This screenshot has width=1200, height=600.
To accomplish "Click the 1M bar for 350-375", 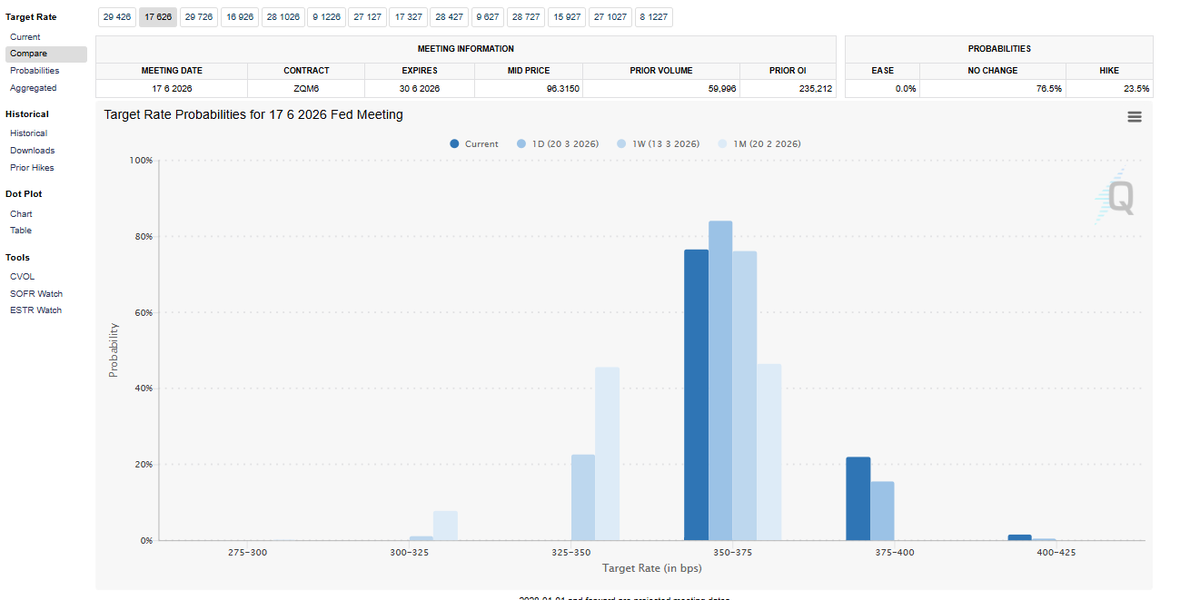I will pos(769,452).
